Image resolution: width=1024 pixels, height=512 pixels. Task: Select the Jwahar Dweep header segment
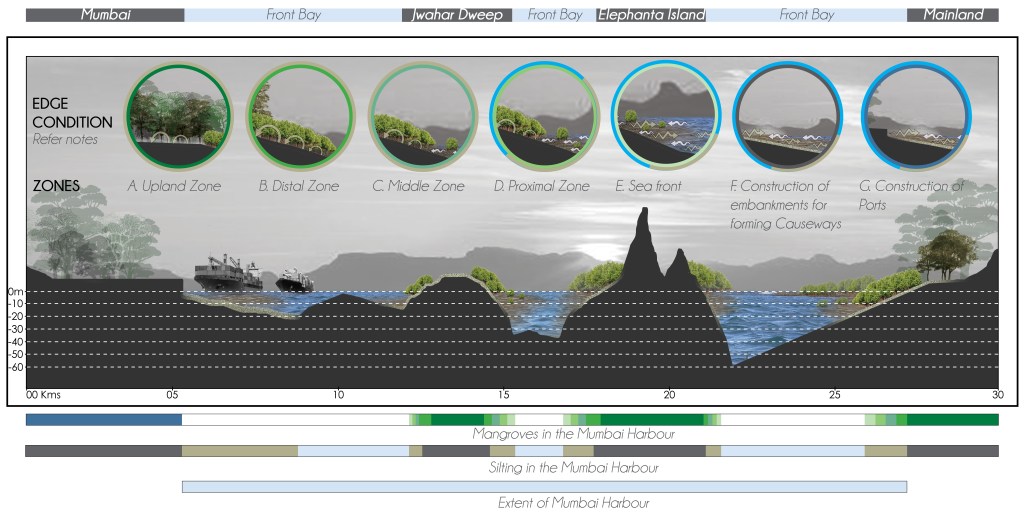457,15
